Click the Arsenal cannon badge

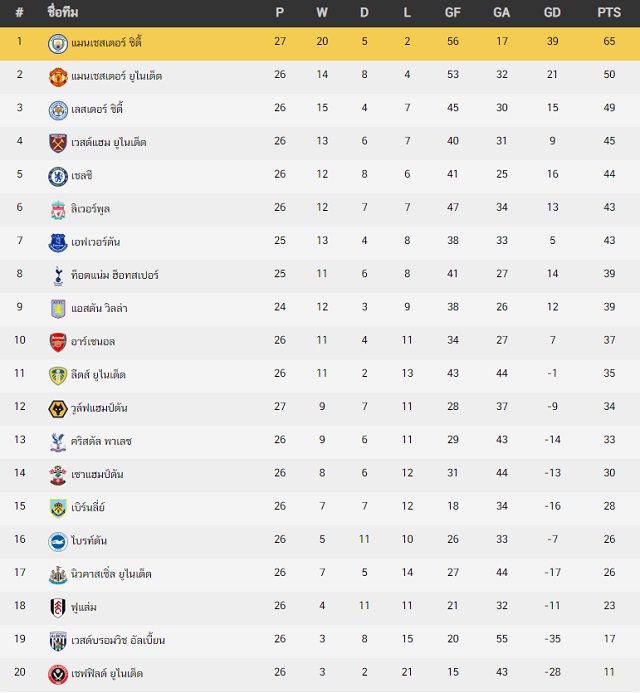(57, 343)
